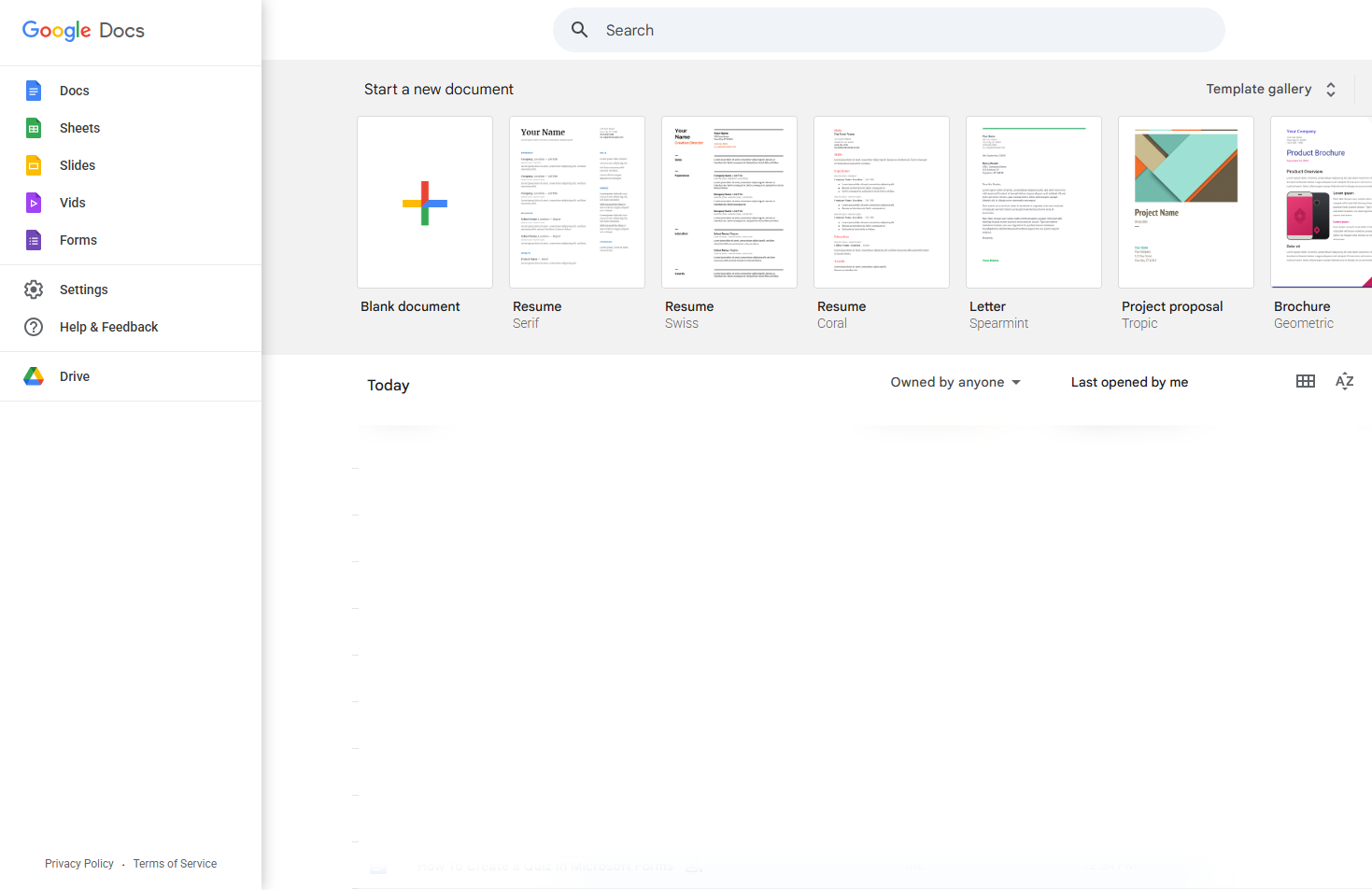Select the yellow Slides icon
Viewport: 1372px width, 890px height.
34,165
